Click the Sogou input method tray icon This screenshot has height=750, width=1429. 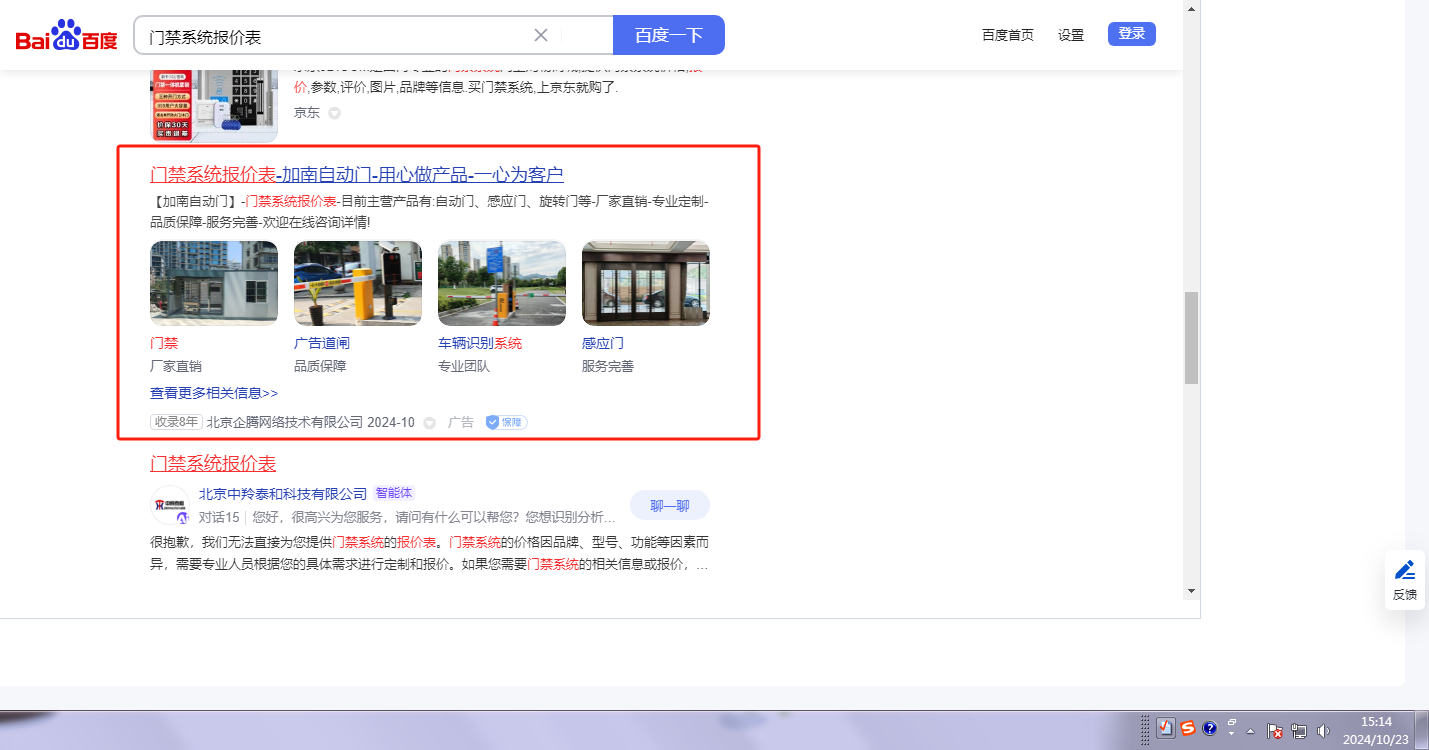coord(1188,729)
